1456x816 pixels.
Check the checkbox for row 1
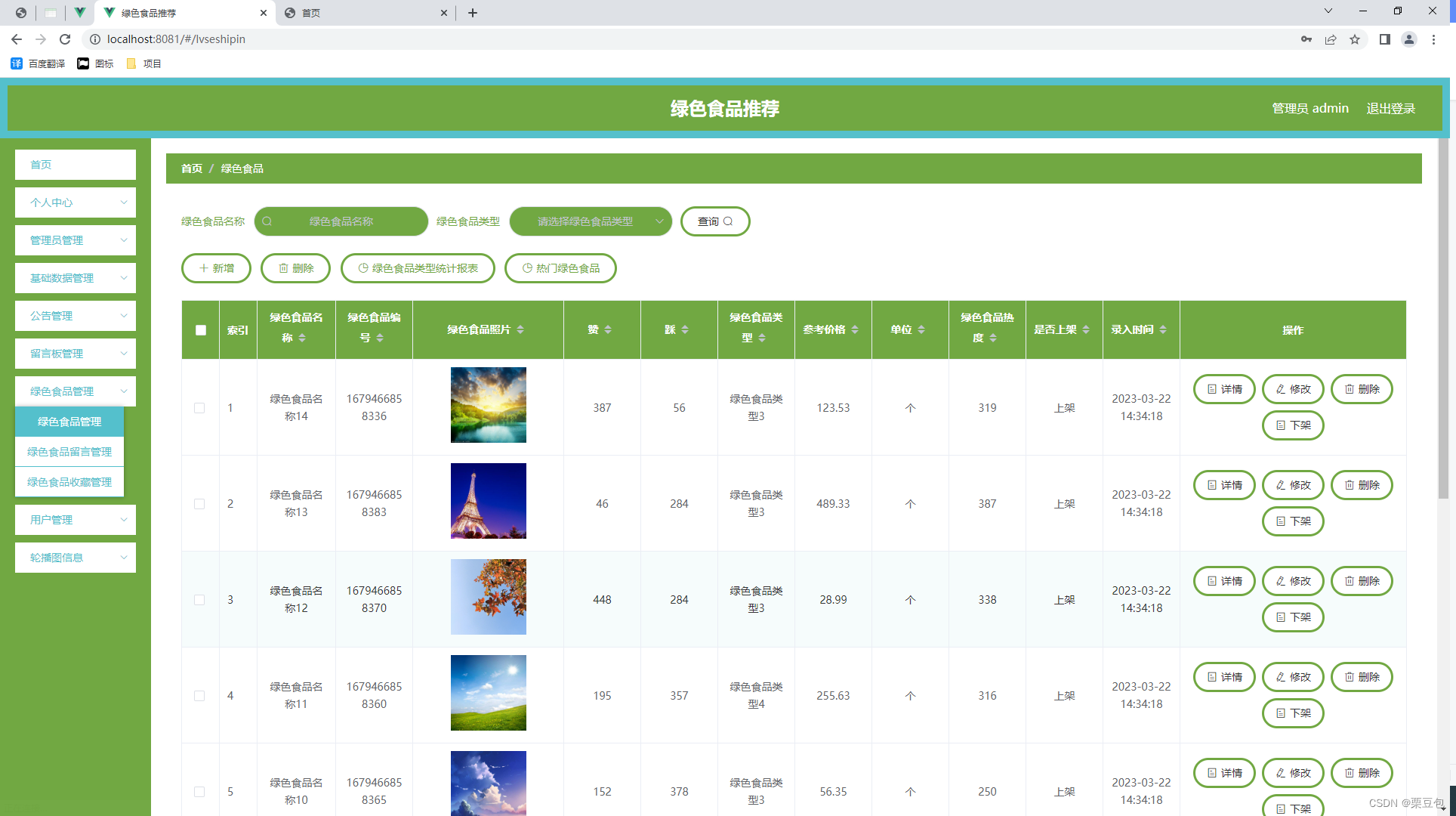click(199, 408)
